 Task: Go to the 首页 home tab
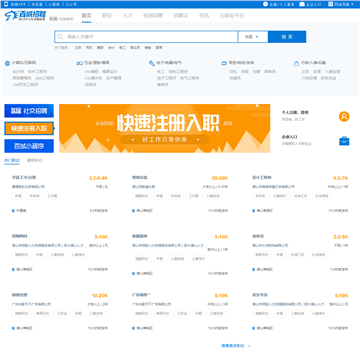pyautogui.click(x=86, y=16)
